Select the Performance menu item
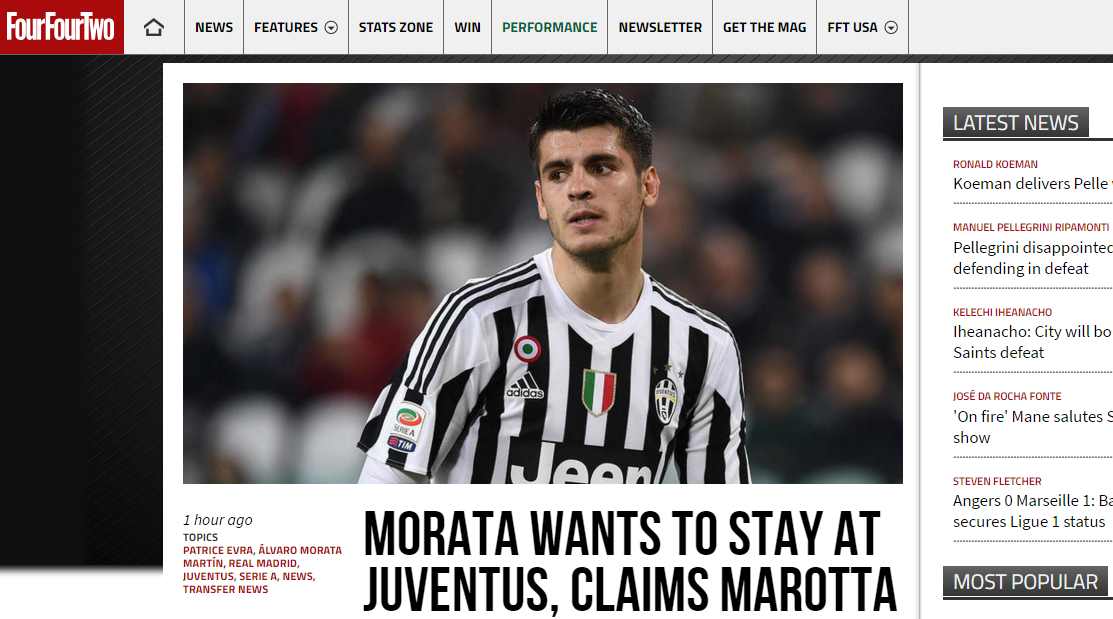This screenshot has height=619, width=1113. 549,27
